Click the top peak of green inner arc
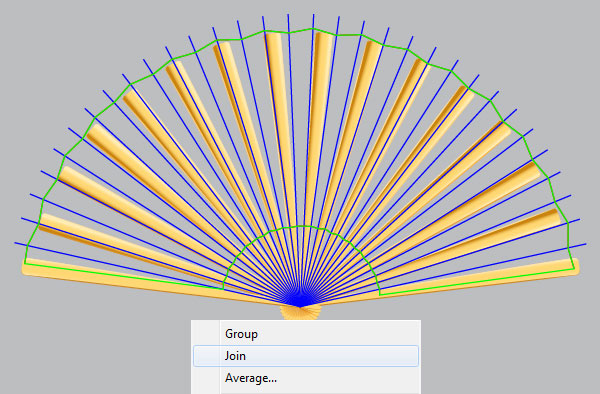 [301, 226]
